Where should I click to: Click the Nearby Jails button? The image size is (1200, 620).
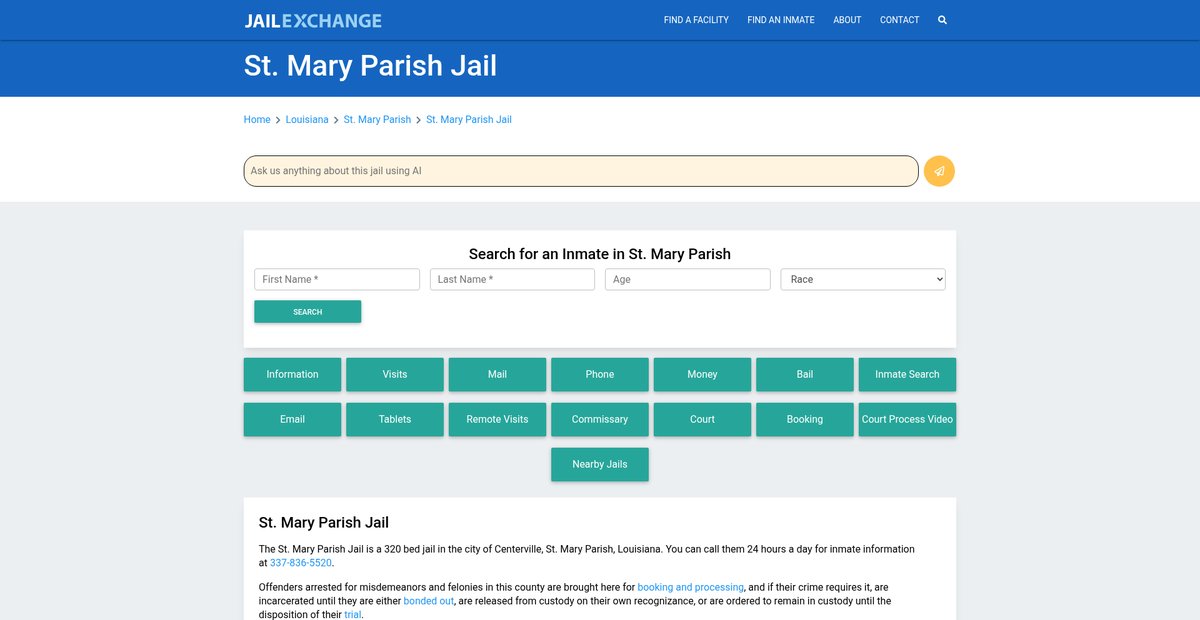click(x=600, y=464)
